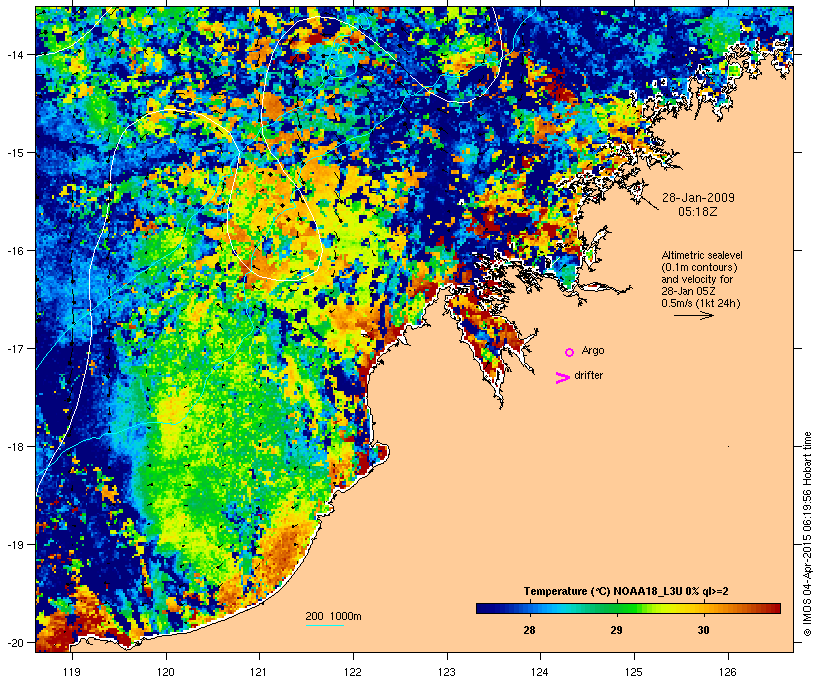Viewport: 820px width, 680px height.
Task: Click the 0.5m/s velocity scale arrow
Action: 693,315
